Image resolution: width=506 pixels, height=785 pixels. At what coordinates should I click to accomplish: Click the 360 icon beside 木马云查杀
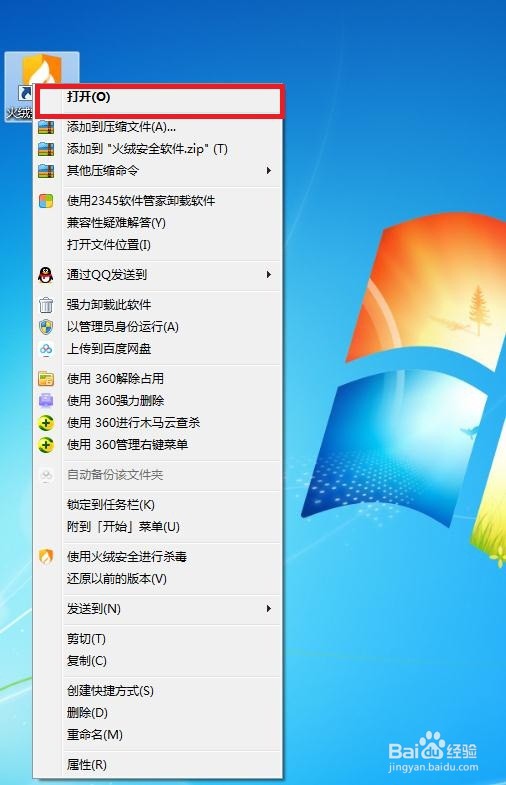pyautogui.click(x=46, y=423)
